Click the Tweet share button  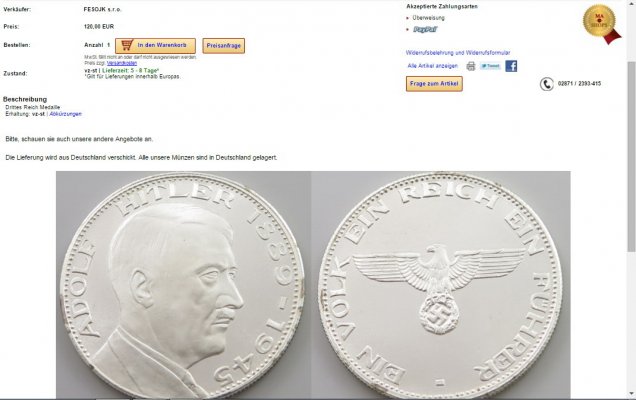[x=490, y=66]
